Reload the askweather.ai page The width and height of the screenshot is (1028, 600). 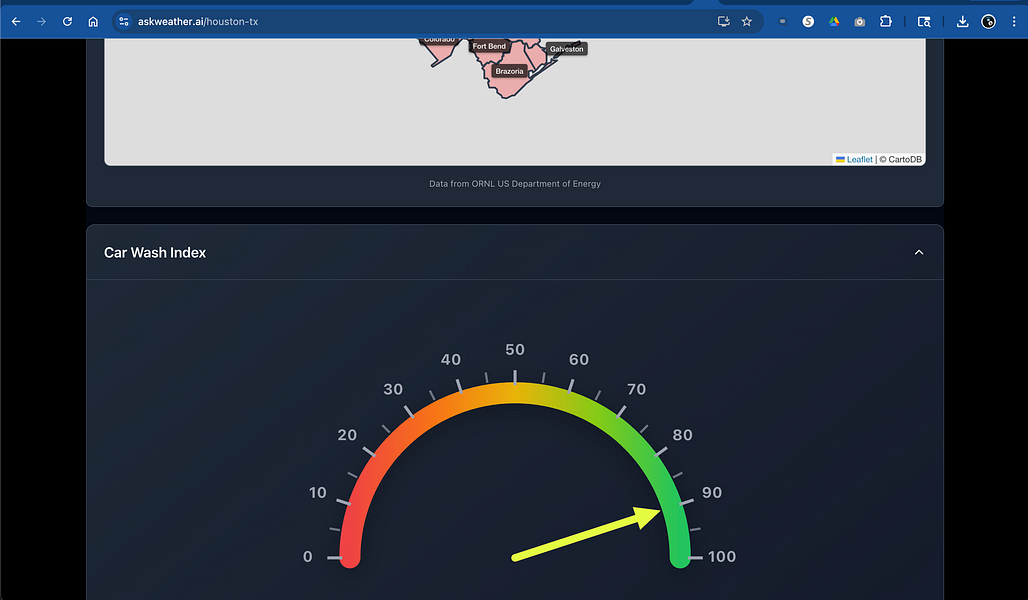(x=67, y=22)
